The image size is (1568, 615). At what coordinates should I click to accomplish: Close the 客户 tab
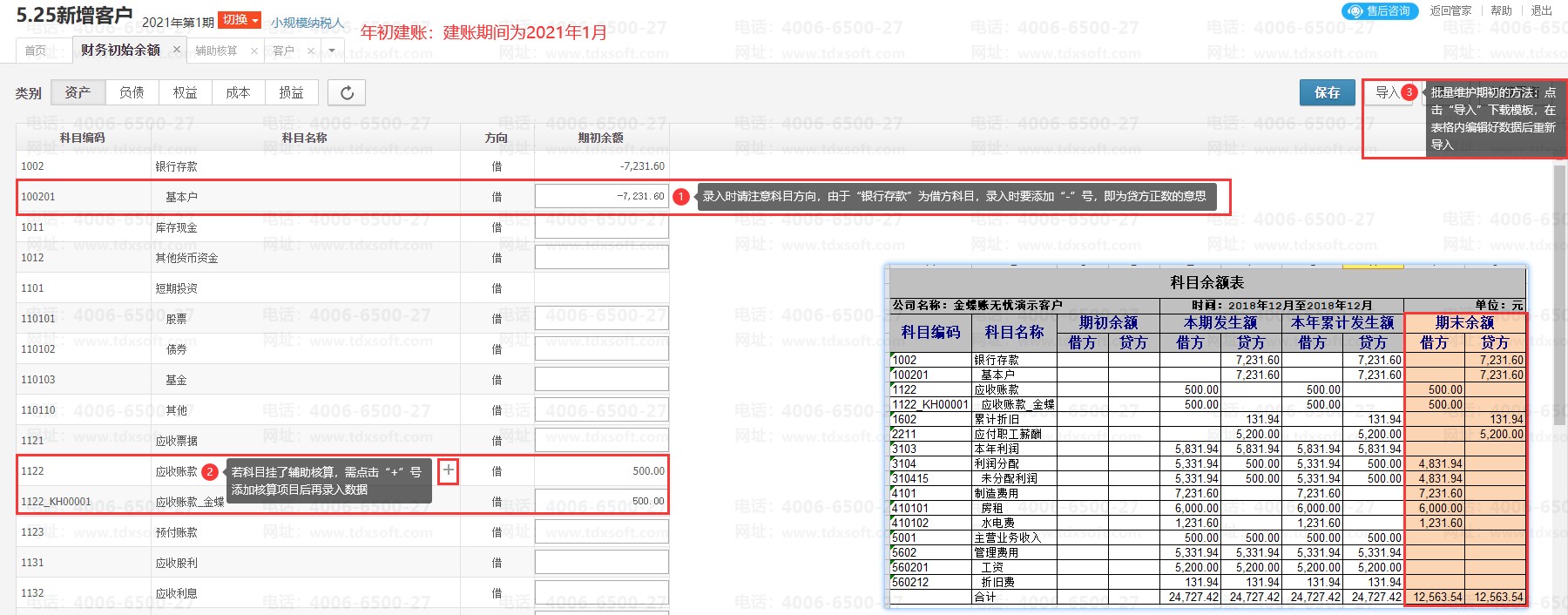point(311,51)
